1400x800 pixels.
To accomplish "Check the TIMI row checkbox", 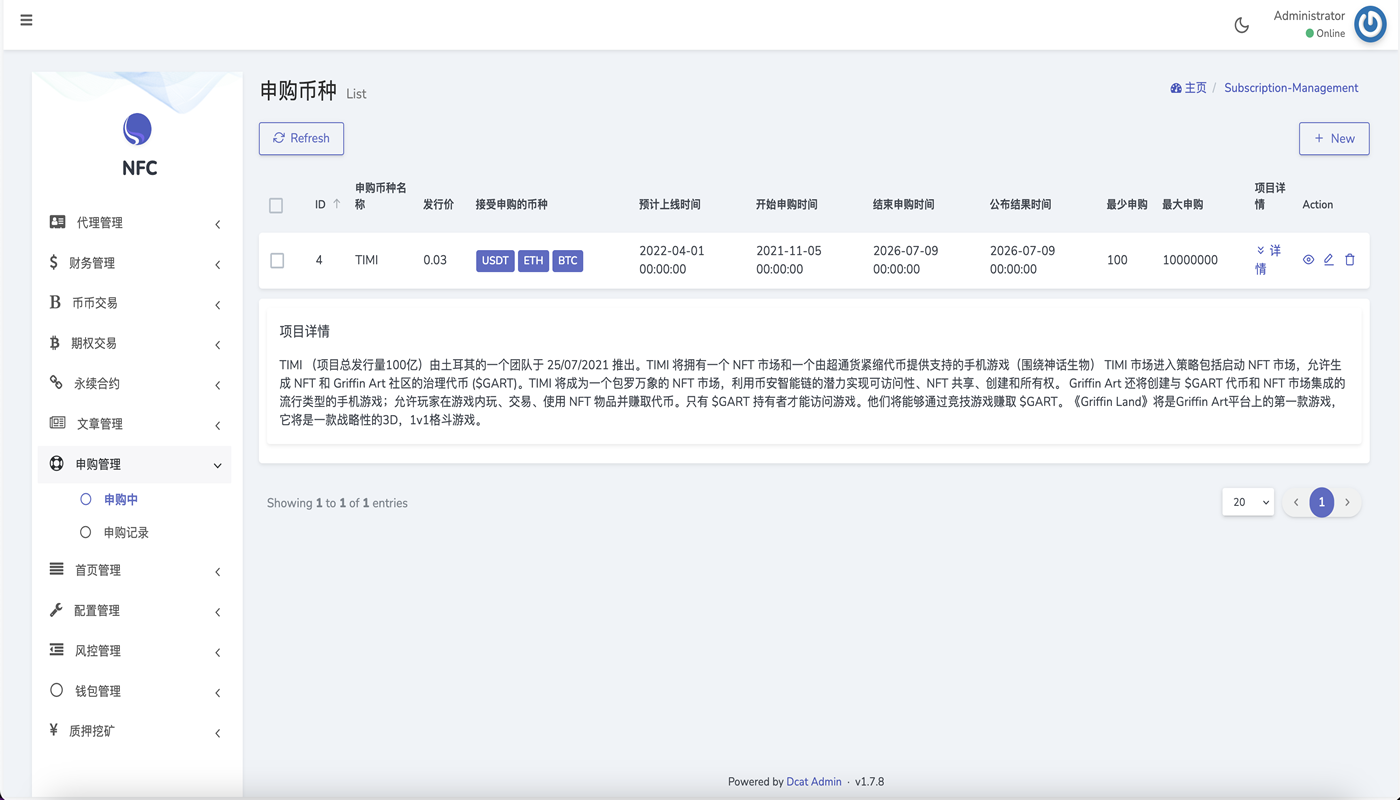I will pos(277,260).
